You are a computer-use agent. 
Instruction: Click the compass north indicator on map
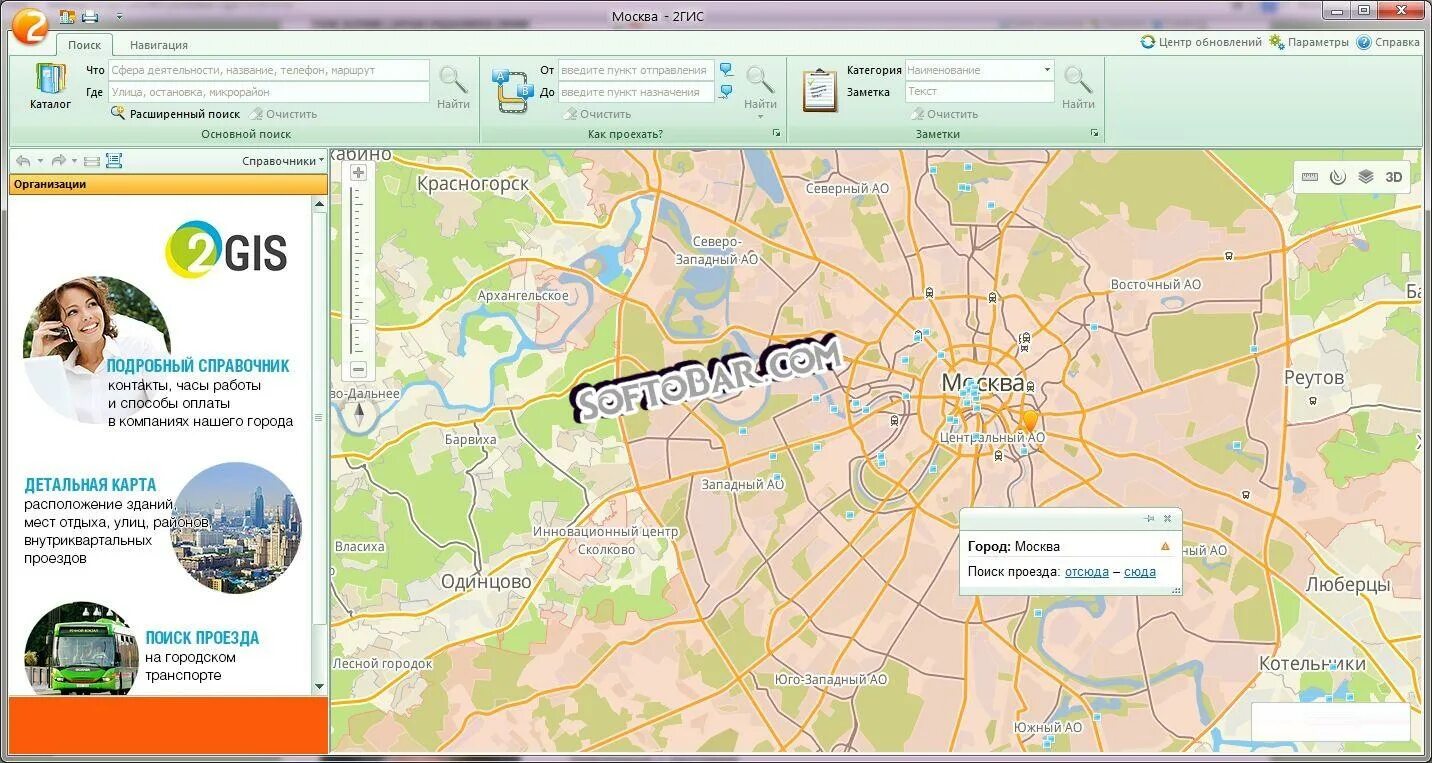click(x=360, y=415)
